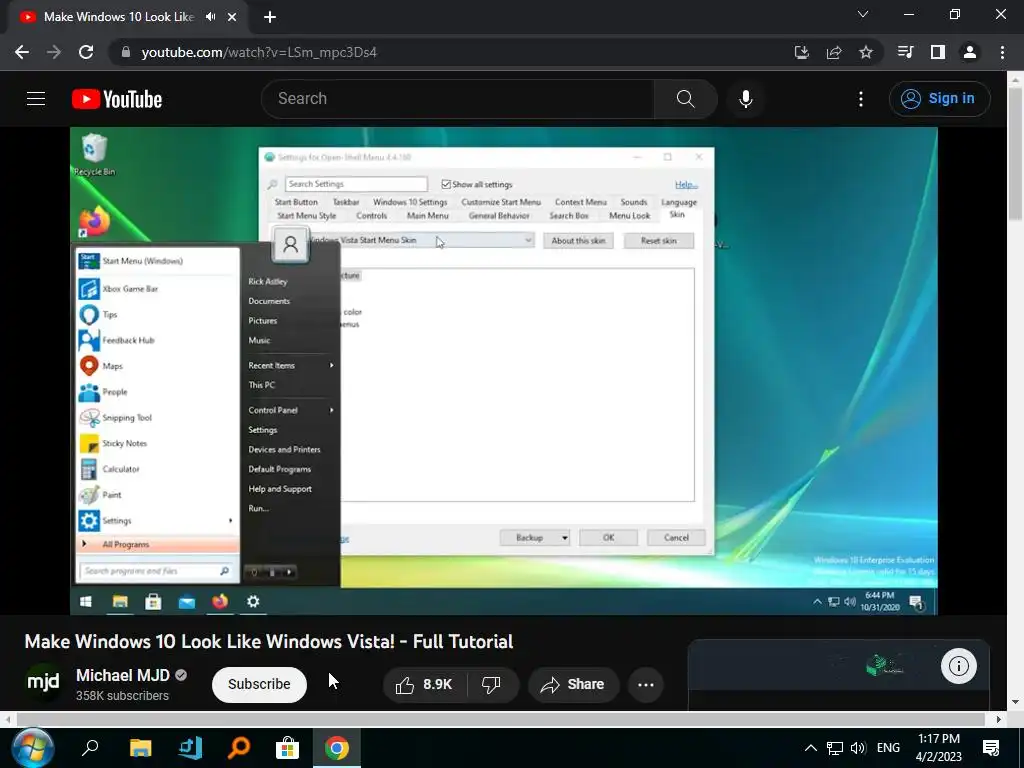The width and height of the screenshot is (1024, 768).
Task: Open the Chrome profile icon
Action: click(x=970, y=52)
